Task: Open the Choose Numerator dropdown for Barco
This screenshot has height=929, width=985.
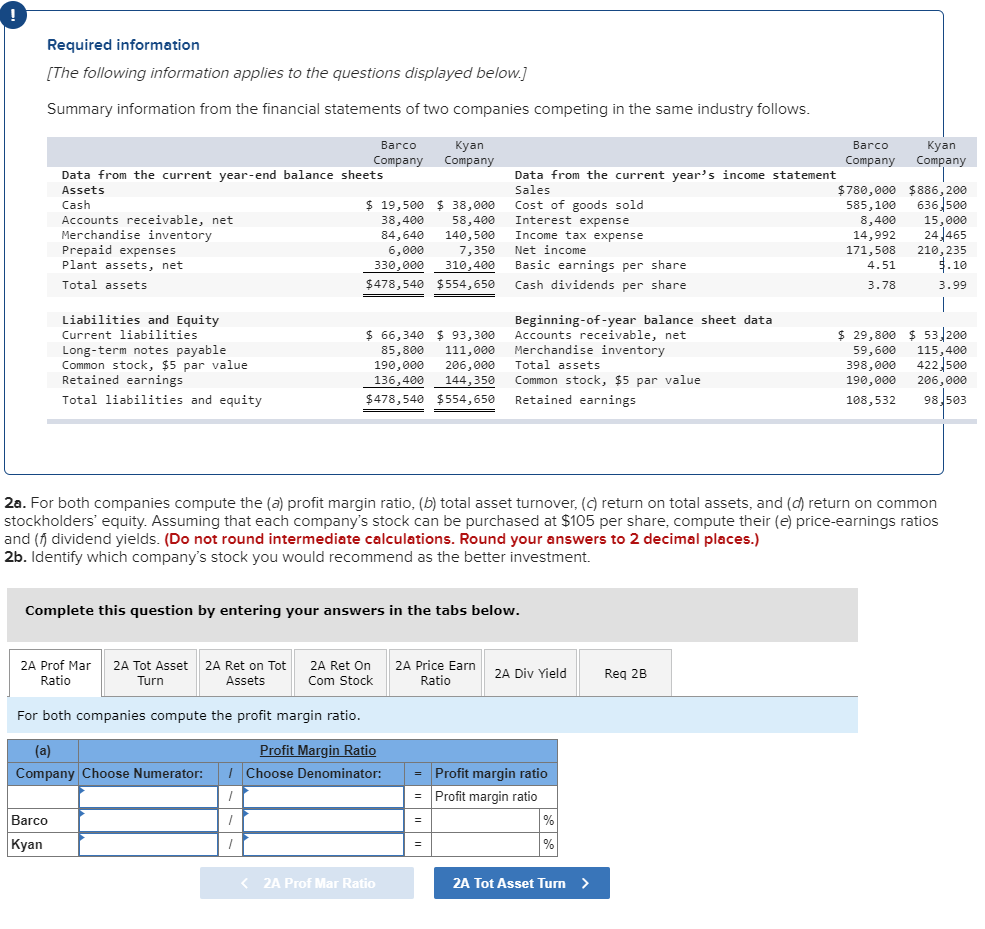Action: tap(146, 819)
